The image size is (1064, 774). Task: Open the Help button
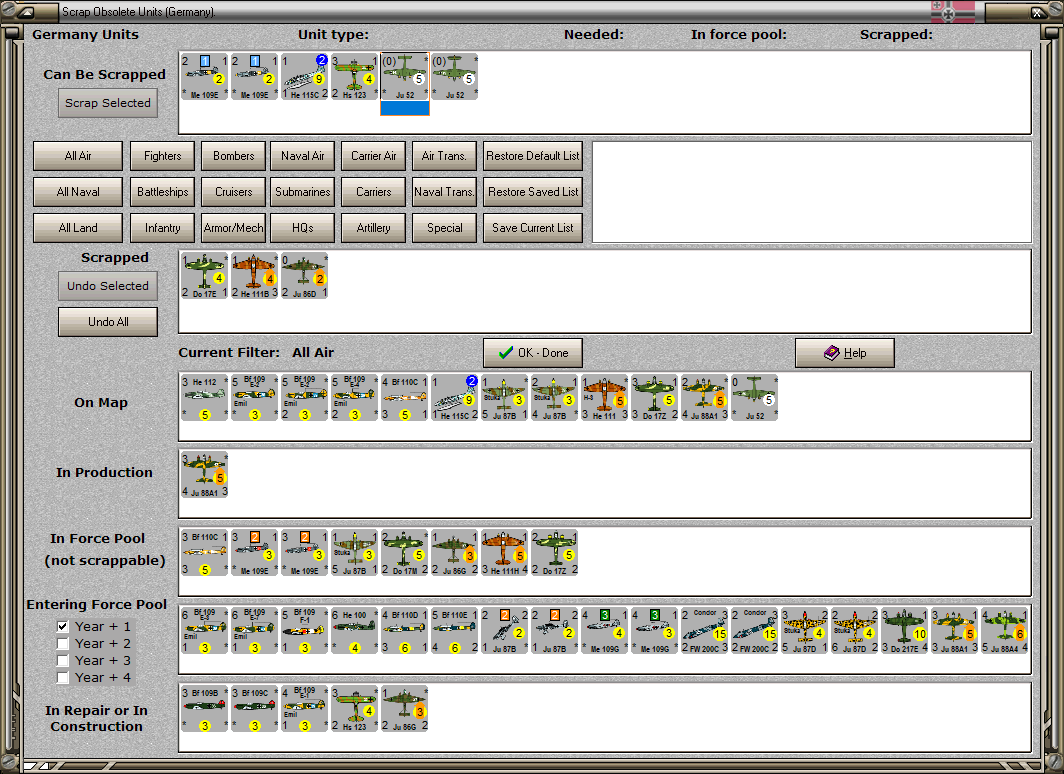845,353
